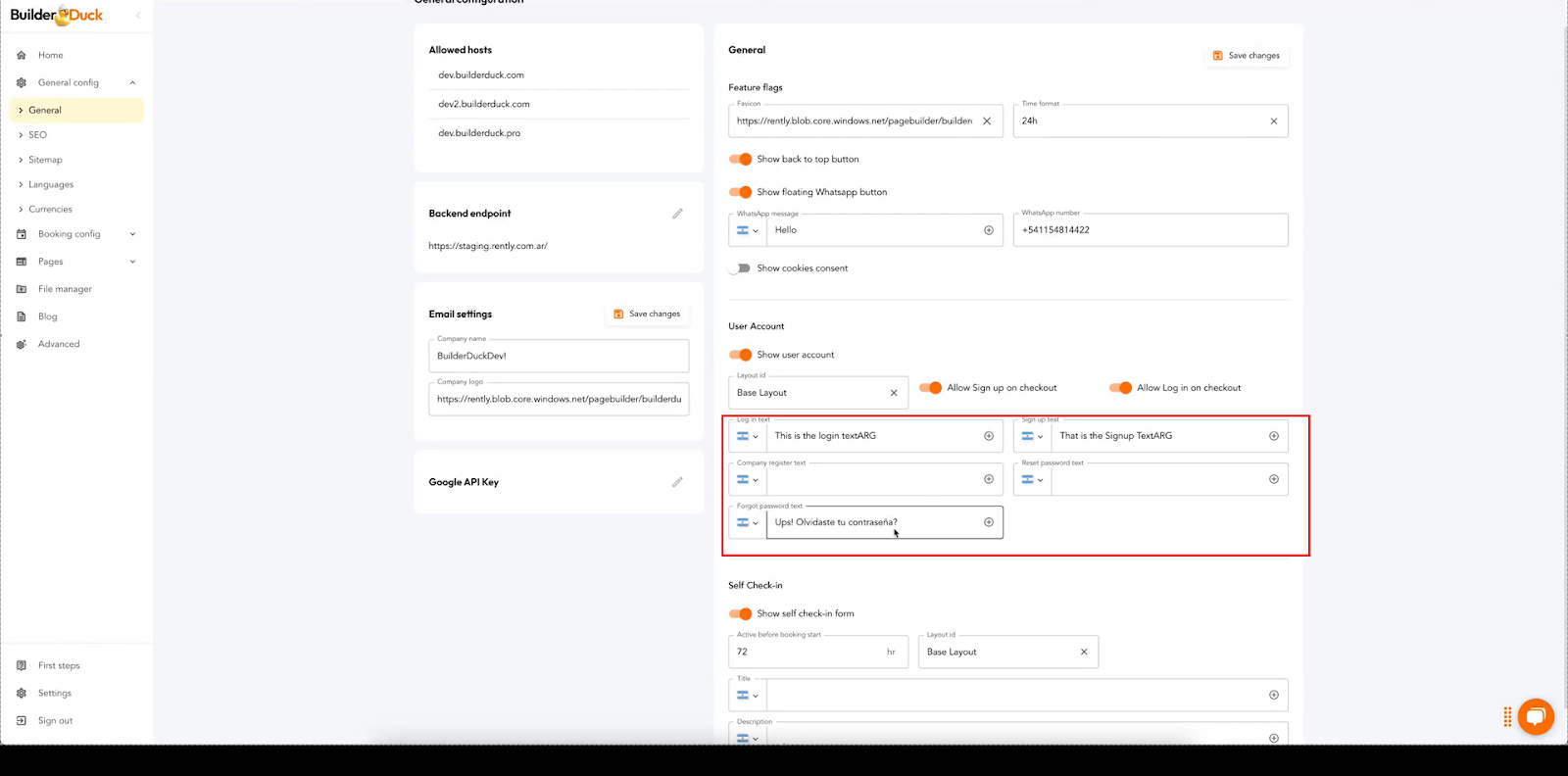1568x776 pixels.
Task: Clear the Favicon URL field with X
Action: [987, 121]
